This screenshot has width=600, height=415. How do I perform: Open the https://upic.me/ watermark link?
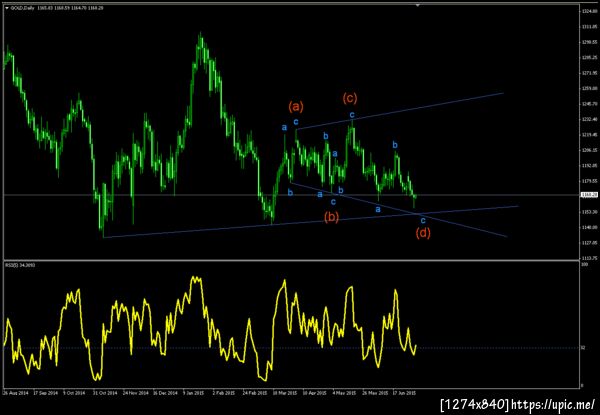[x=553, y=404]
